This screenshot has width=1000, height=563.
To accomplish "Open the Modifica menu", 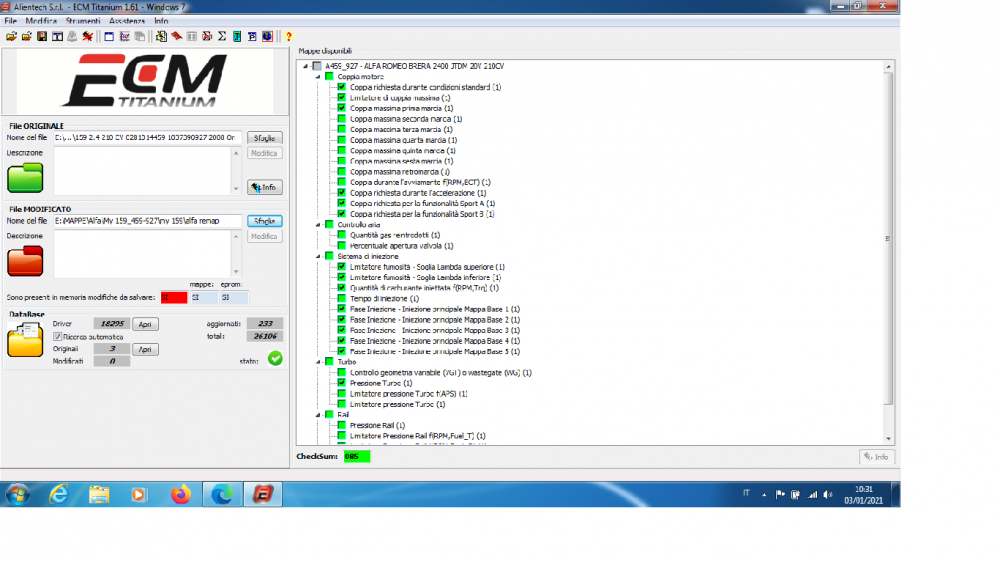I will coord(41,21).
